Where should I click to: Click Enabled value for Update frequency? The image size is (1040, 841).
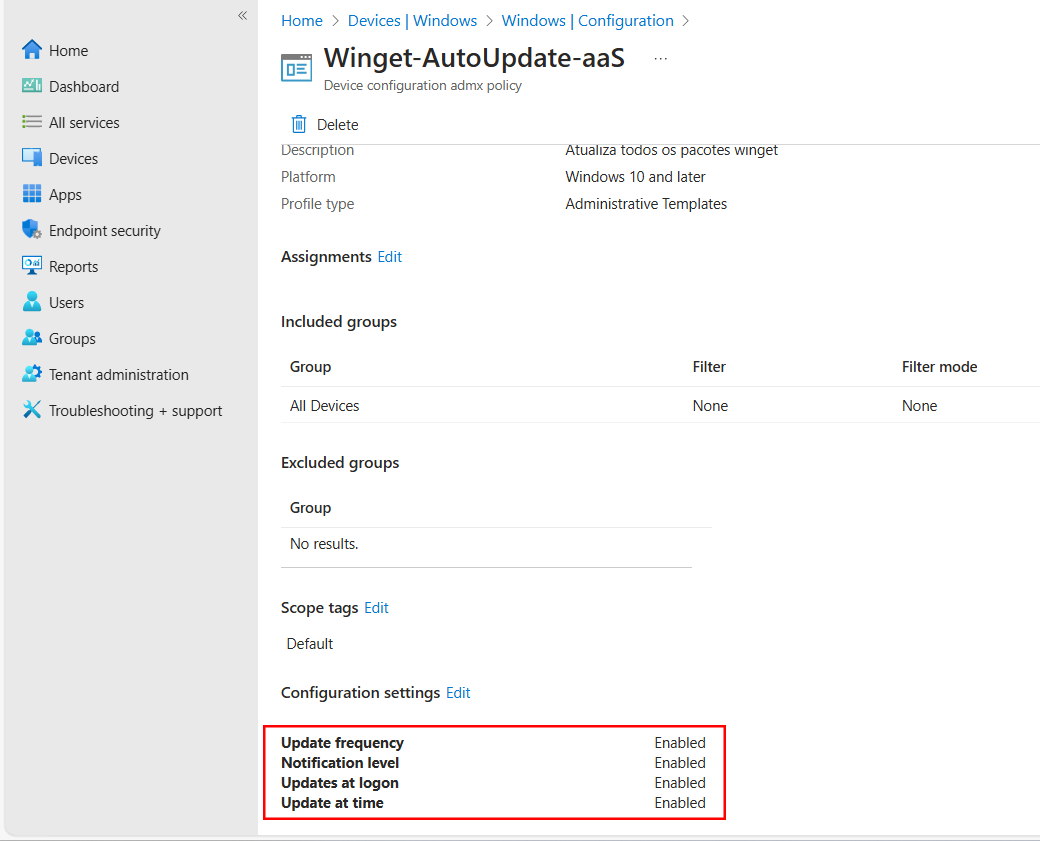pyautogui.click(x=680, y=743)
